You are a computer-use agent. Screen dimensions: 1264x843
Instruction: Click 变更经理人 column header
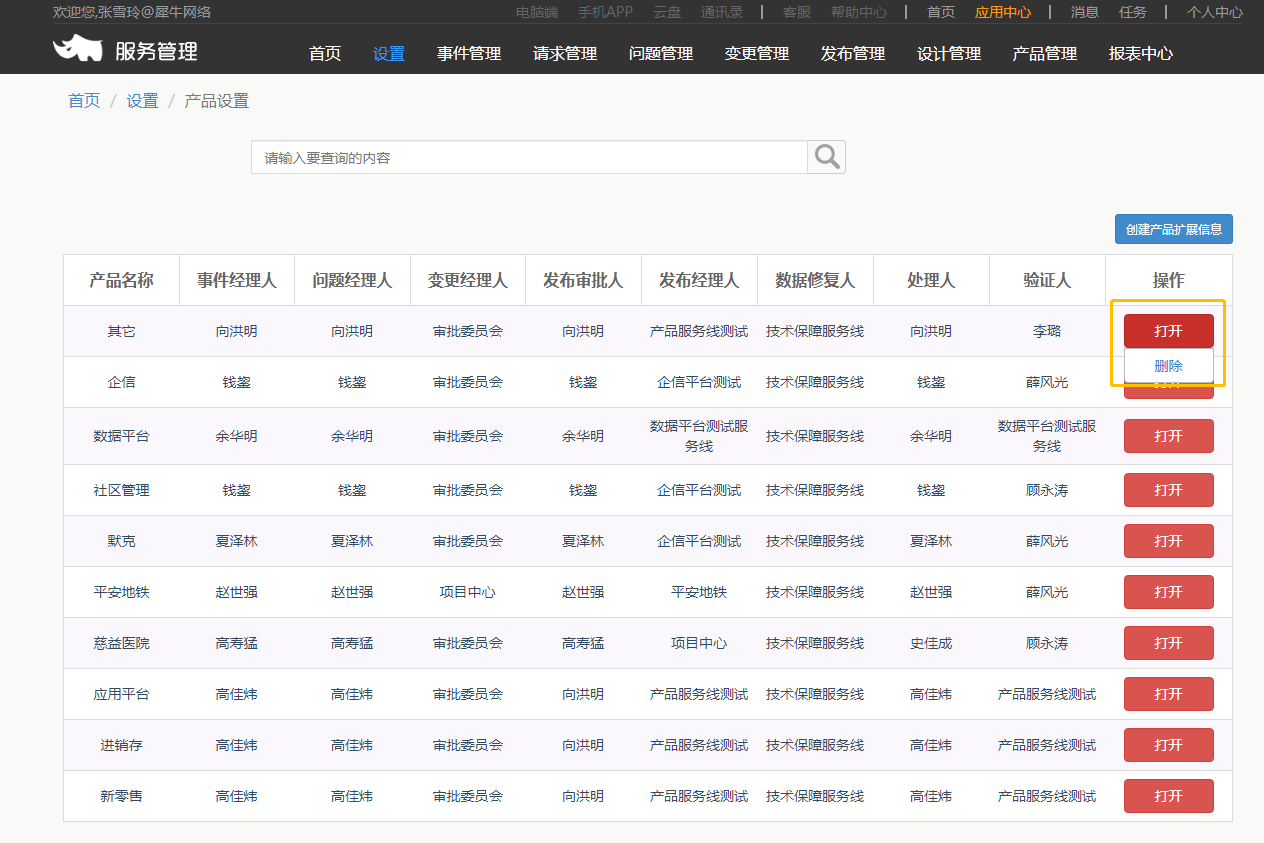tap(468, 280)
